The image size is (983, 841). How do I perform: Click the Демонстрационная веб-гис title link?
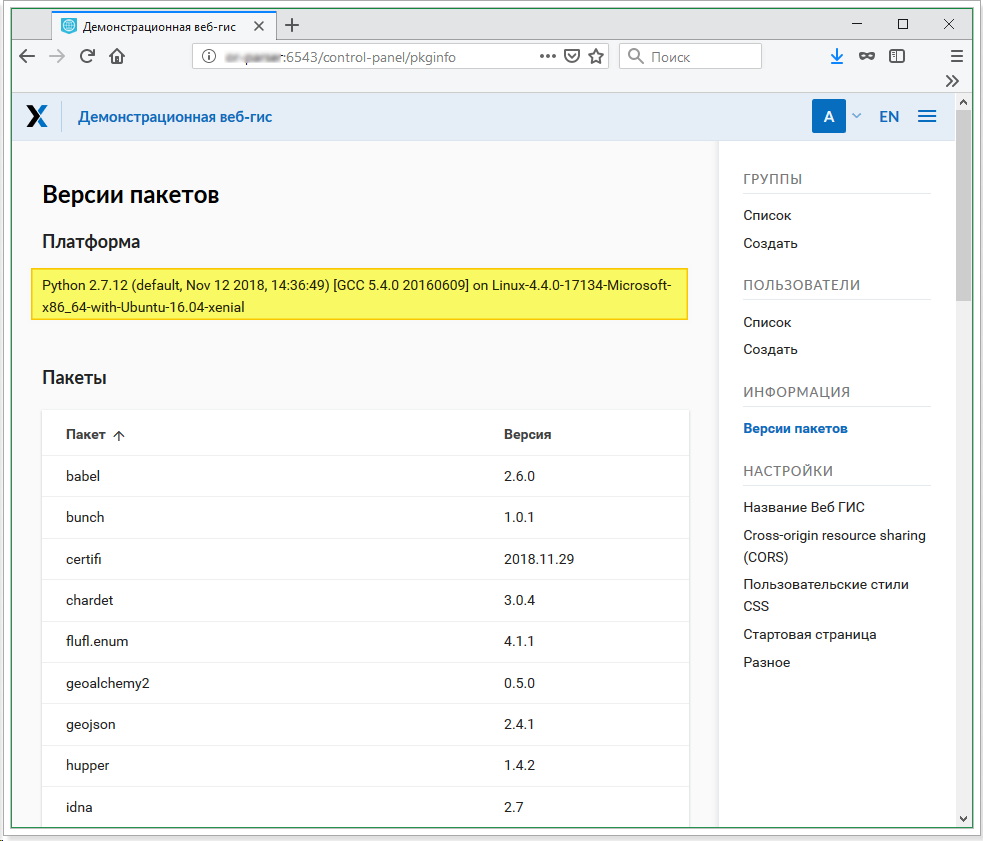click(175, 117)
